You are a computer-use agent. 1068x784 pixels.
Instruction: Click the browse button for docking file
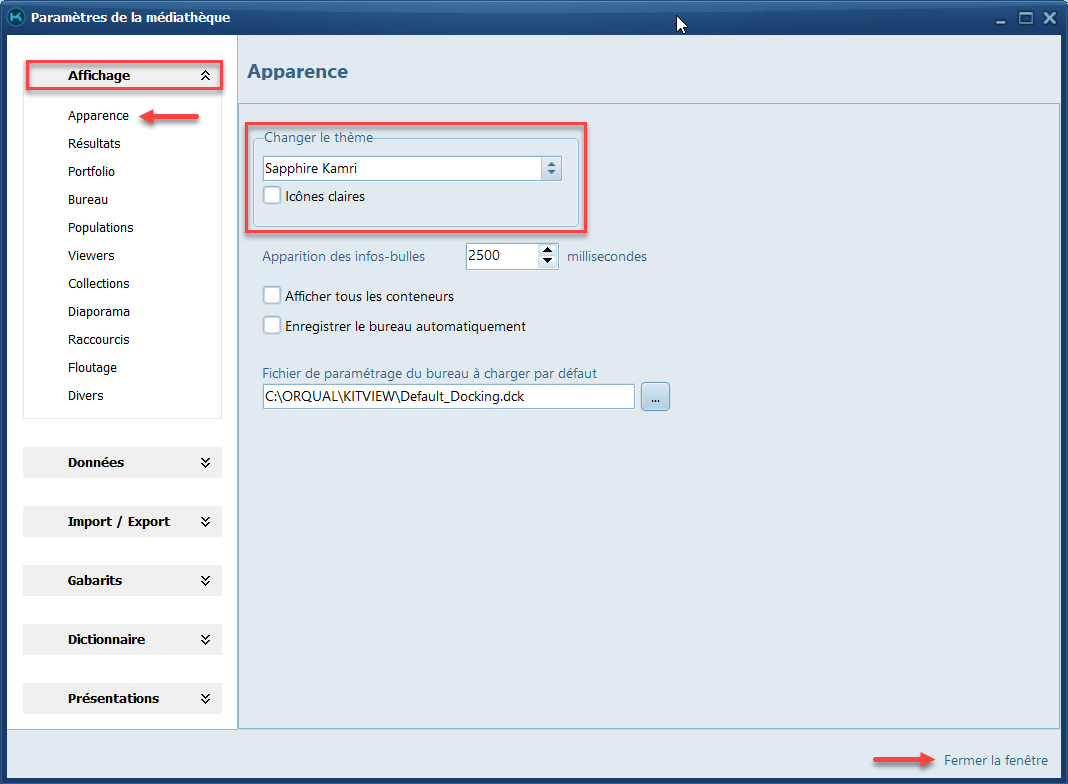[x=655, y=397]
